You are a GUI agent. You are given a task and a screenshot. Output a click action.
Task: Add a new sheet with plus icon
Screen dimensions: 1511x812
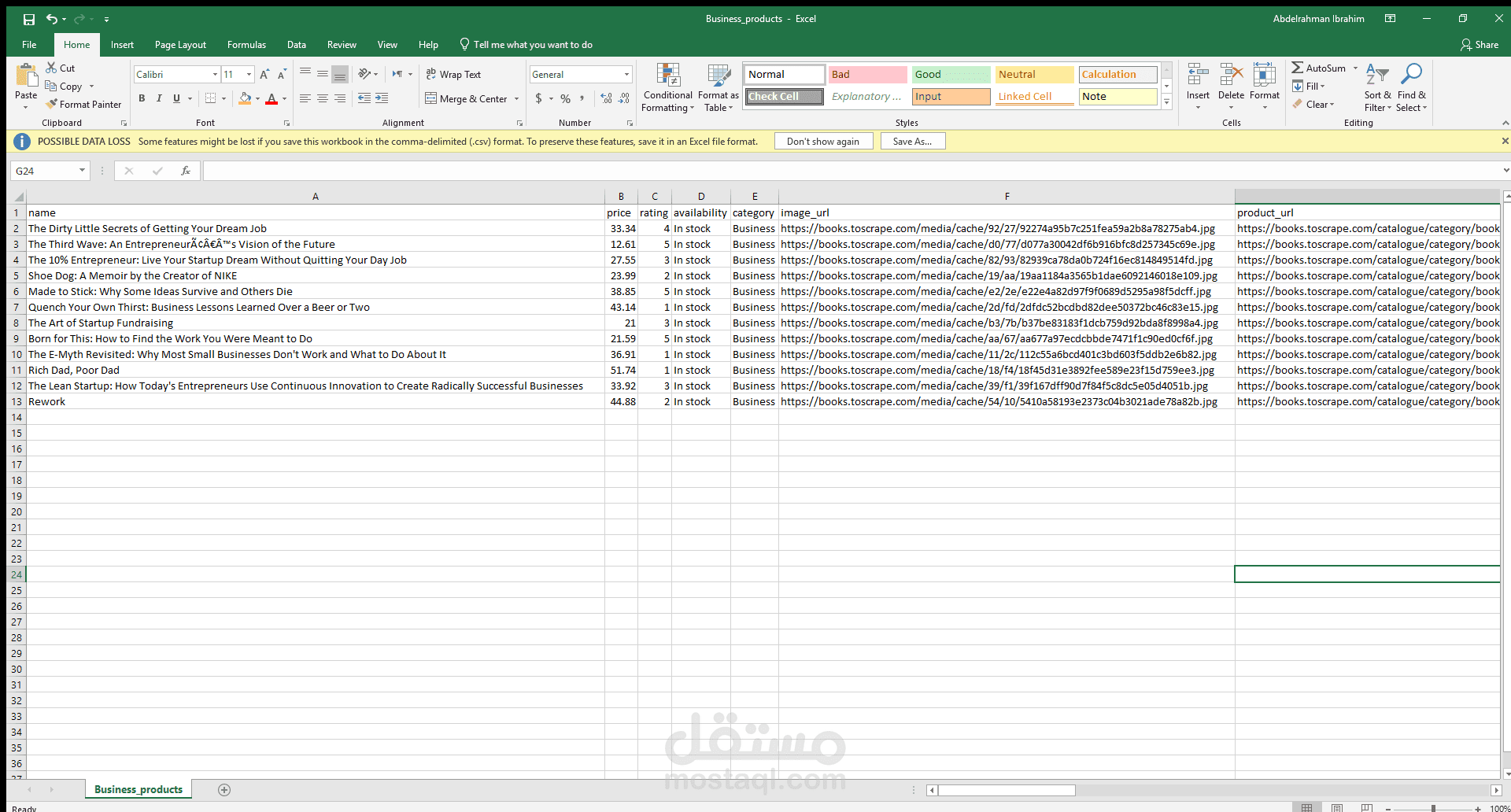tap(224, 790)
